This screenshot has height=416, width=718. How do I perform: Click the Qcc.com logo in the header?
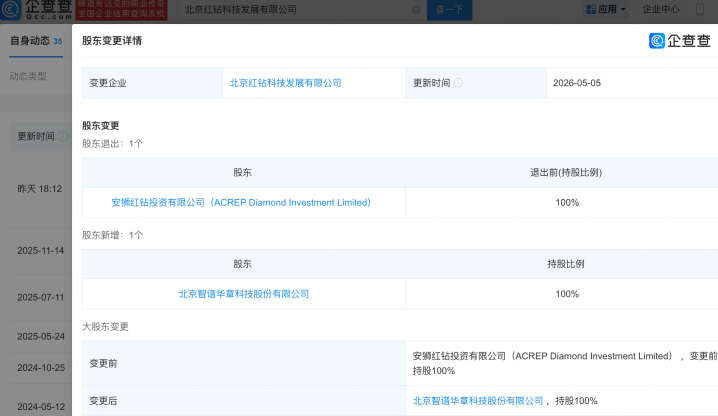[x=37, y=9]
